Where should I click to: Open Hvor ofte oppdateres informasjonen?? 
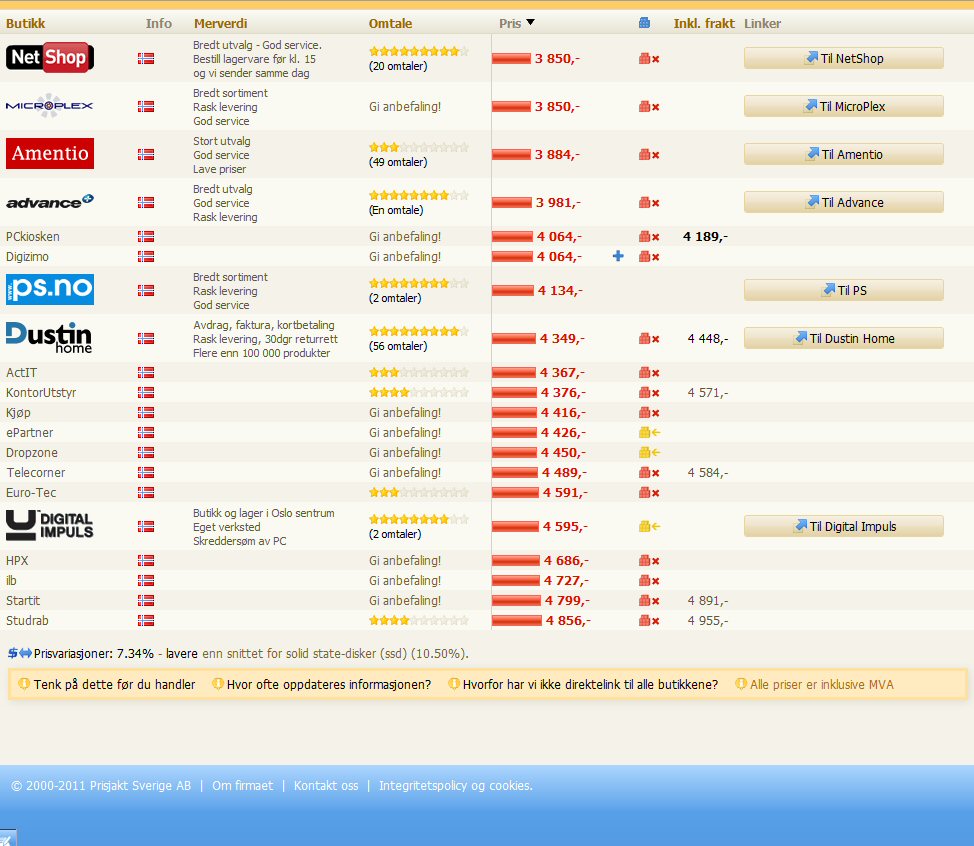click(329, 684)
